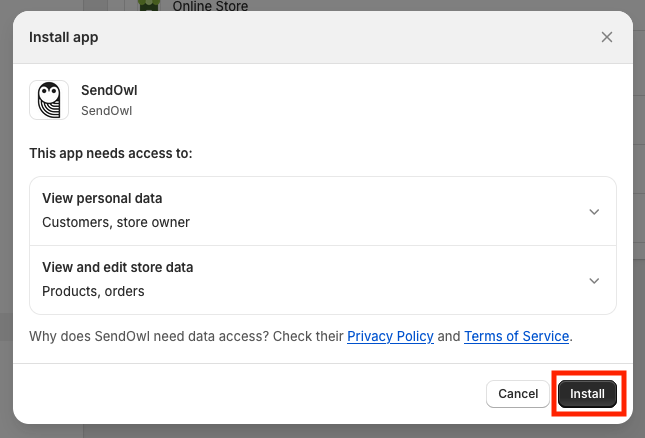This screenshot has height=438, width=645.
Task: Click the View personal data heading
Action: 102,198
